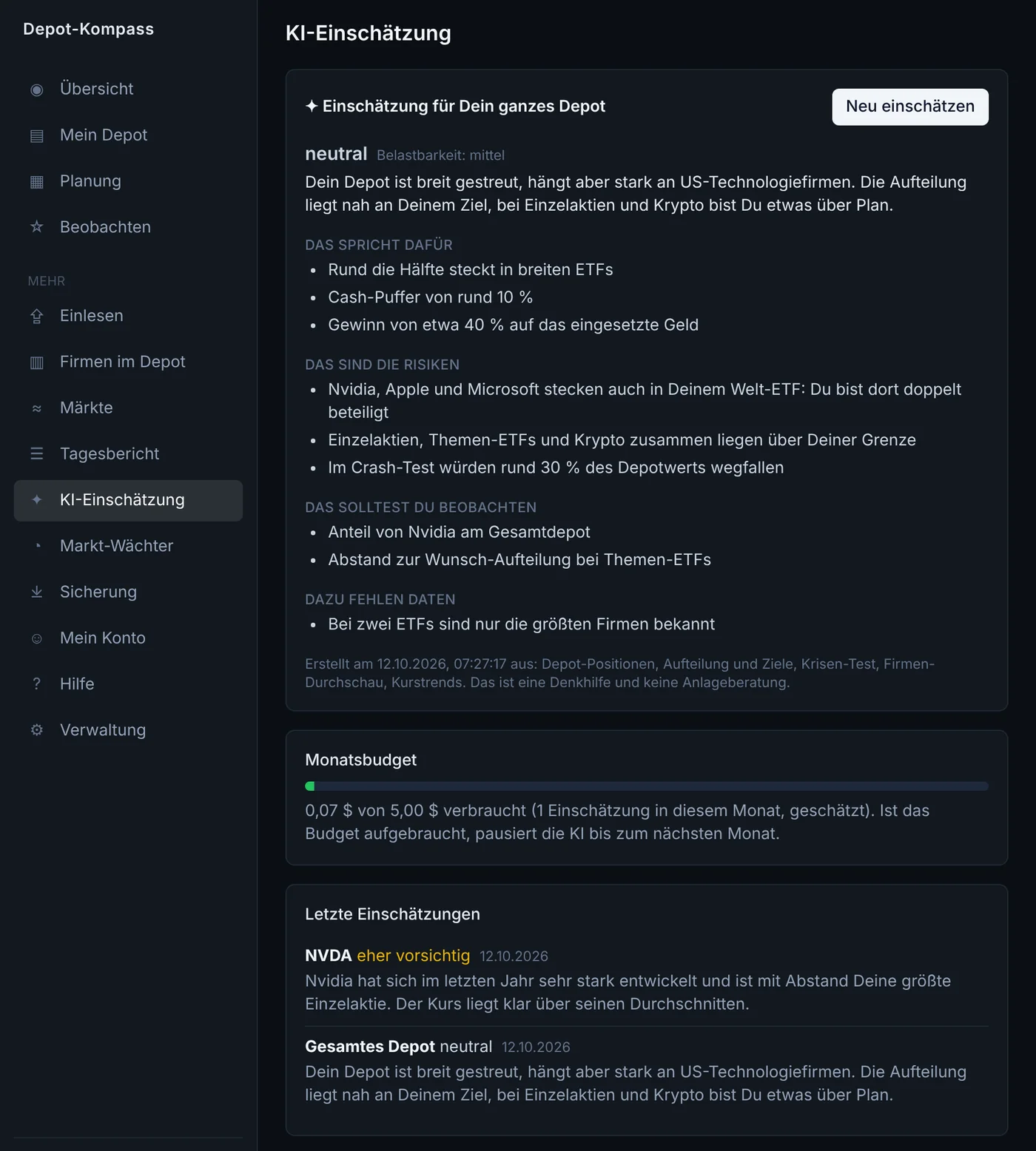Image resolution: width=1036 pixels, height=1151 pixels.
Task: Click the Einlesen upload icon
Action: click(36, 316)
